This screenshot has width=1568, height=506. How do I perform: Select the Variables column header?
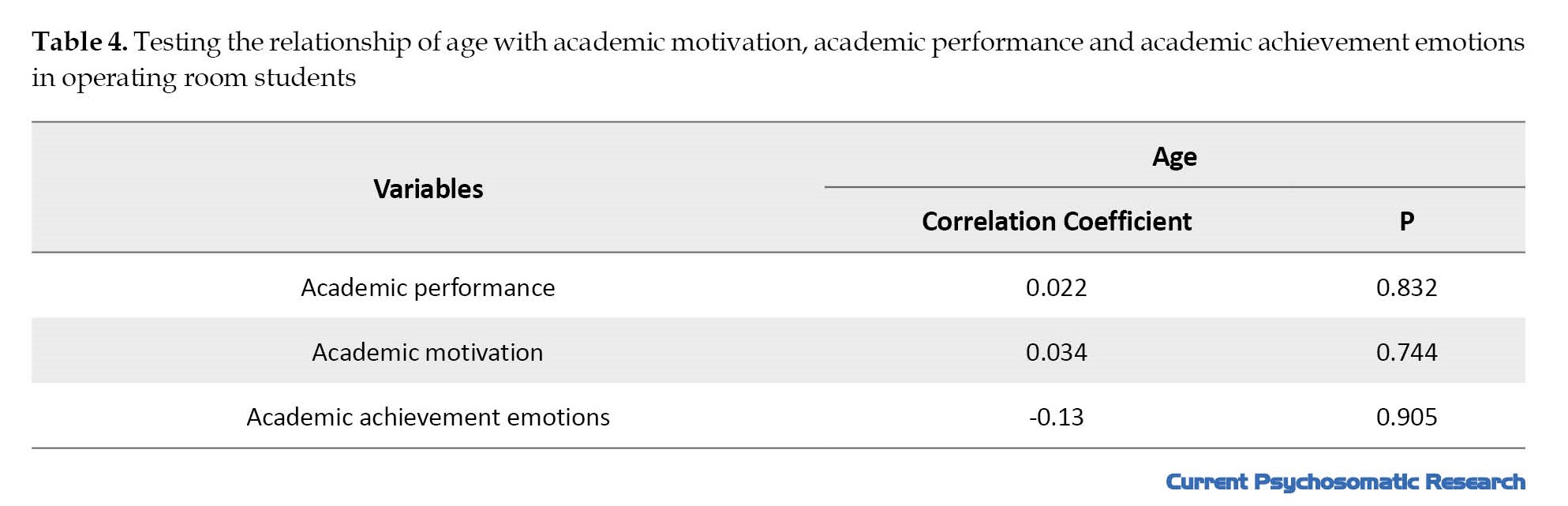(428, 189)
